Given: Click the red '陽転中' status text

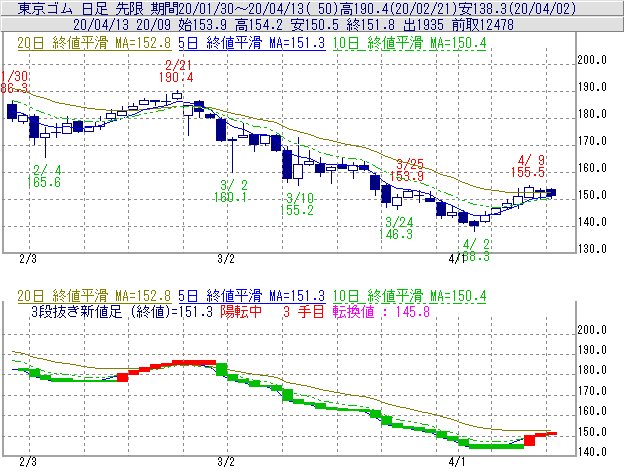Looking at the screenshot, I should tap(241, 312).
